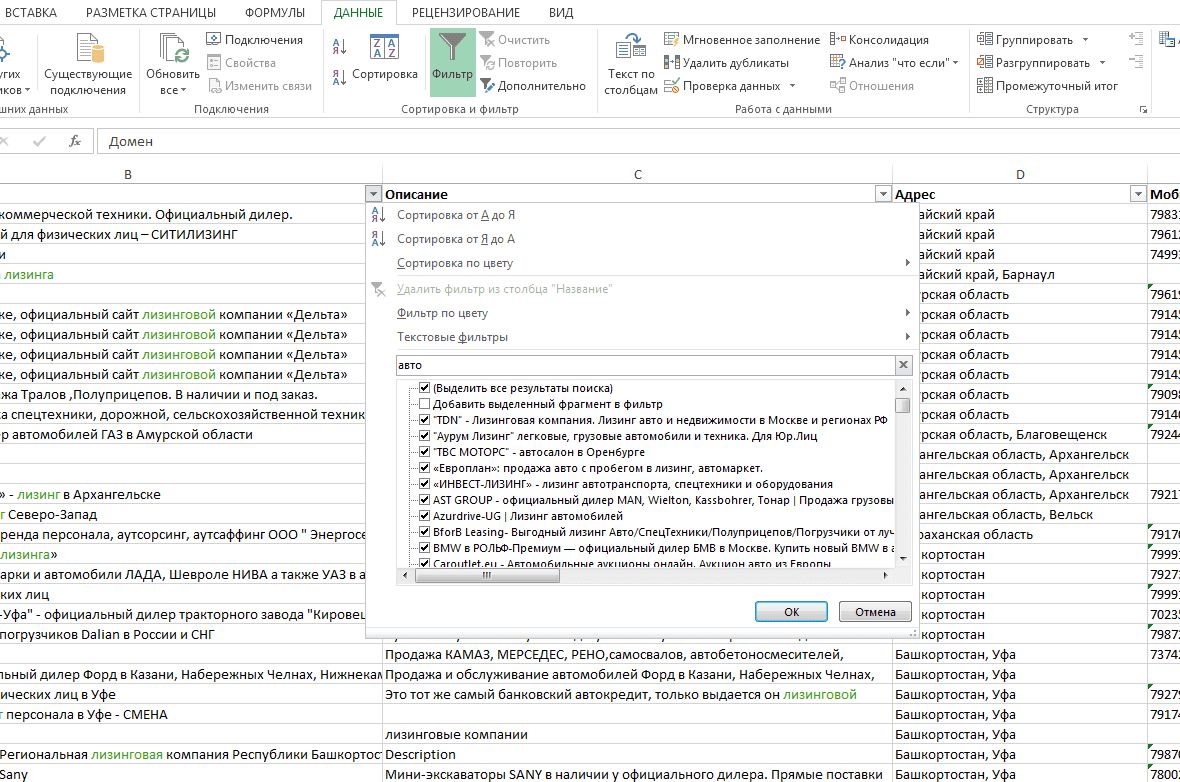Switch to ФОРМУЛЫ tab

[275, 13]
